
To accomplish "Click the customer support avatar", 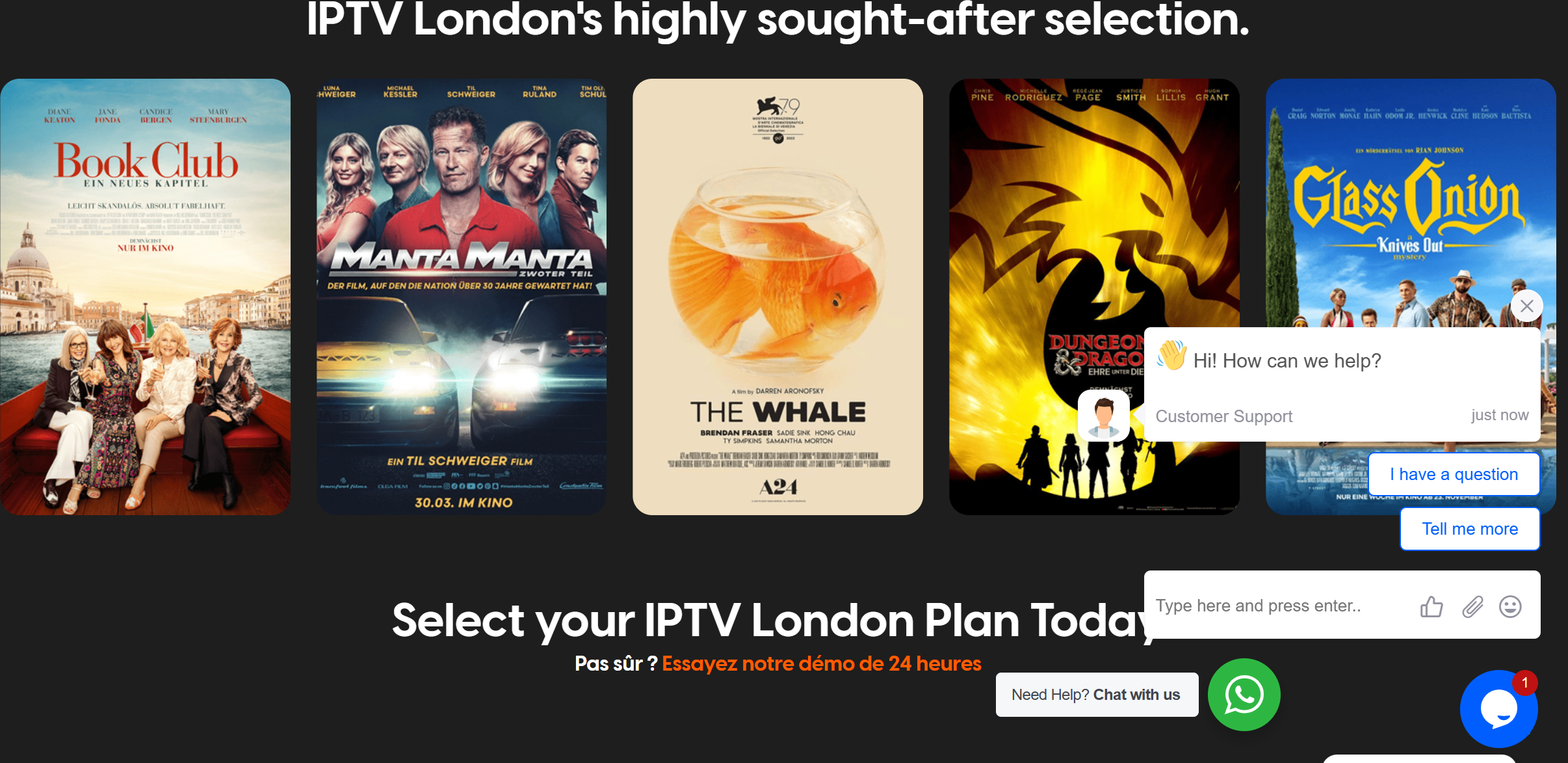I will 1103,415.
